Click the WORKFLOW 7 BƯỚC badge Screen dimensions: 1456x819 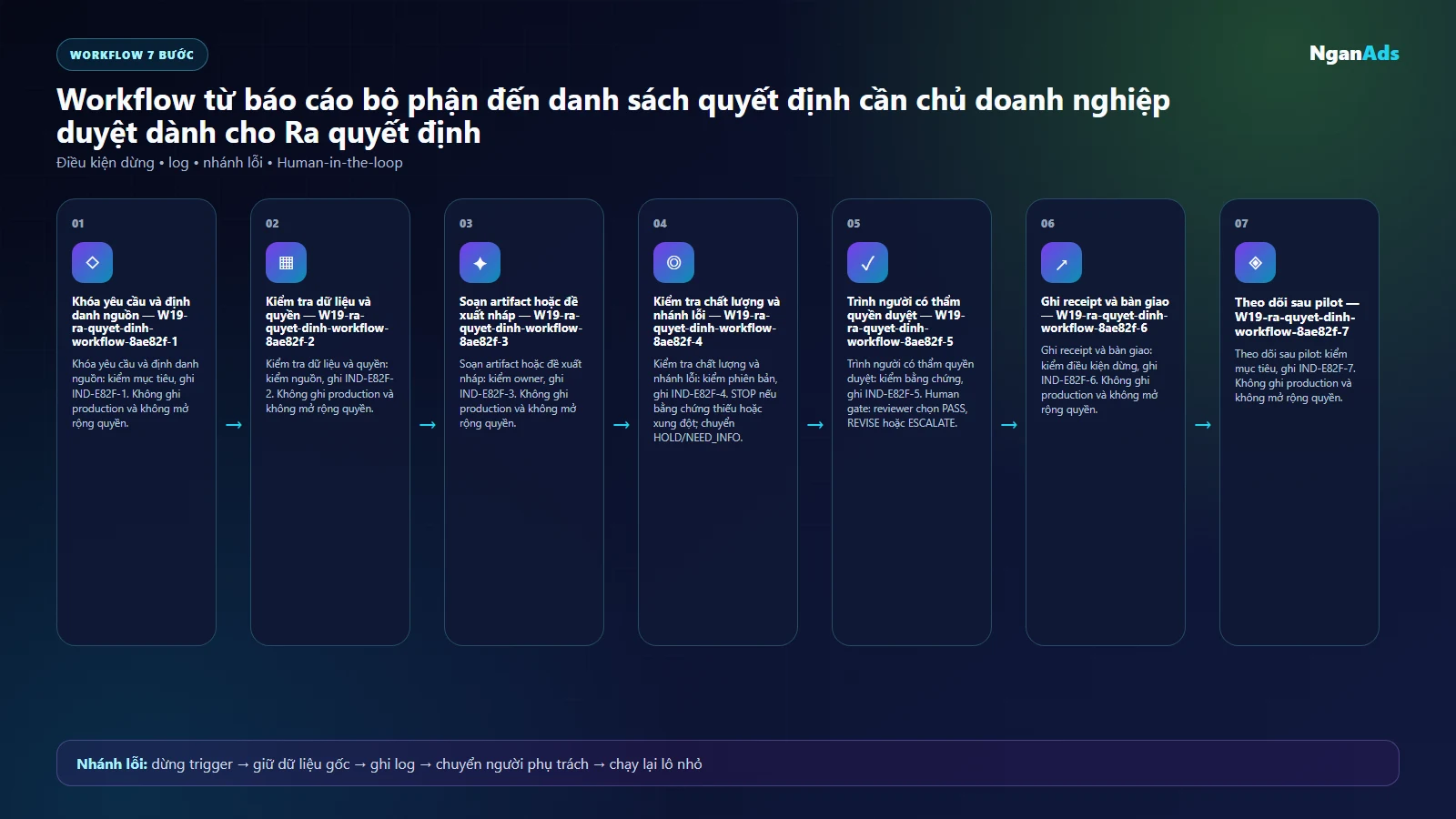[x=132, y=55]
